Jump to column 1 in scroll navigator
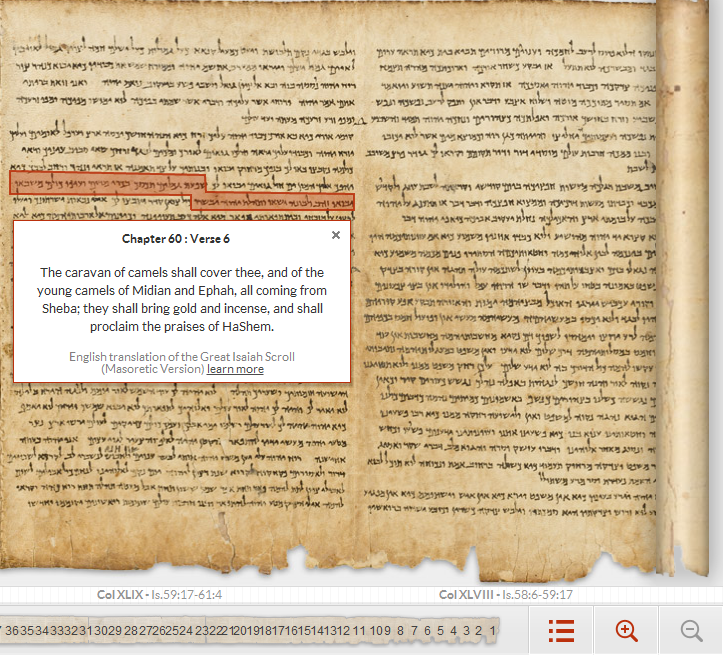The width and height of the screenshot is (723, 655). tap(492, 631)
